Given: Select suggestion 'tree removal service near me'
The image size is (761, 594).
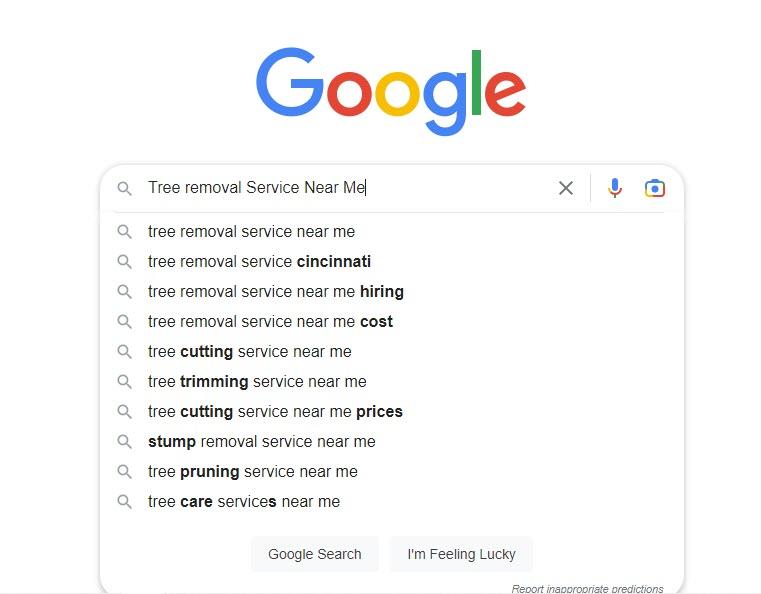Looking at the screenshot, I should coord(251,232).
